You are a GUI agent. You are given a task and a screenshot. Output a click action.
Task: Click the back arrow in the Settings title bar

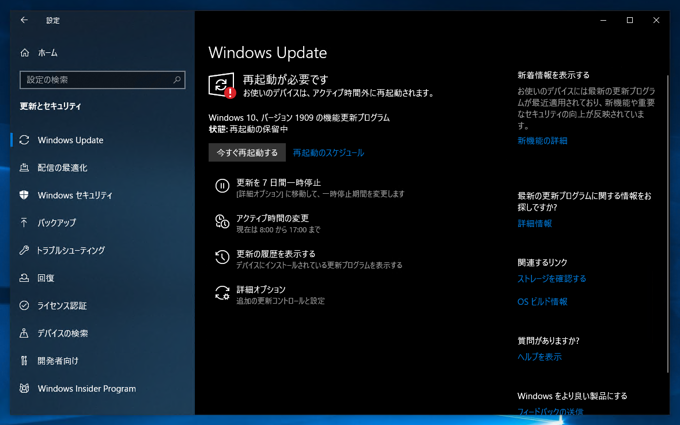(24, 20)
